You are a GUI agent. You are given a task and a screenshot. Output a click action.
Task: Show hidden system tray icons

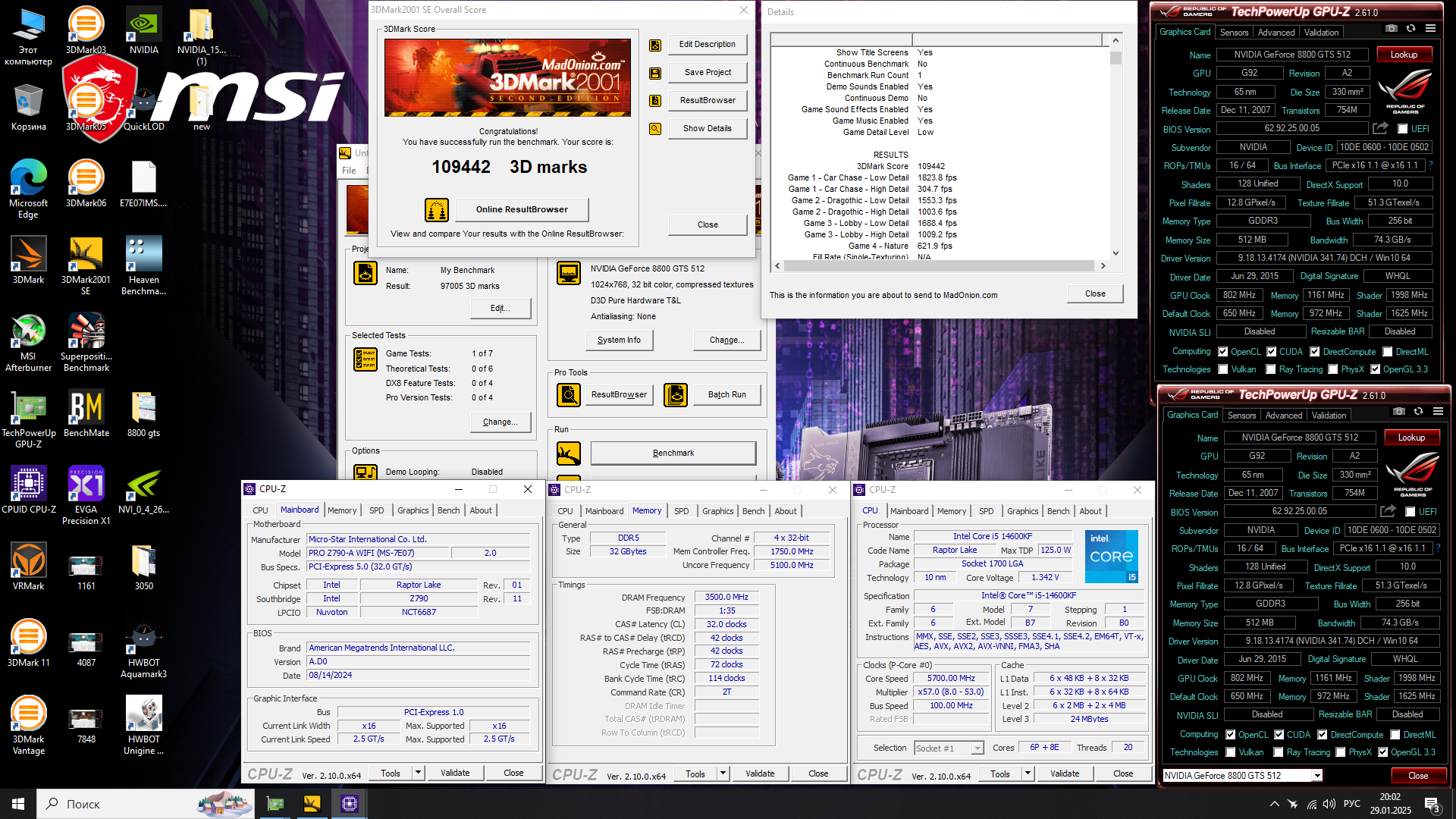[1275, 804]
